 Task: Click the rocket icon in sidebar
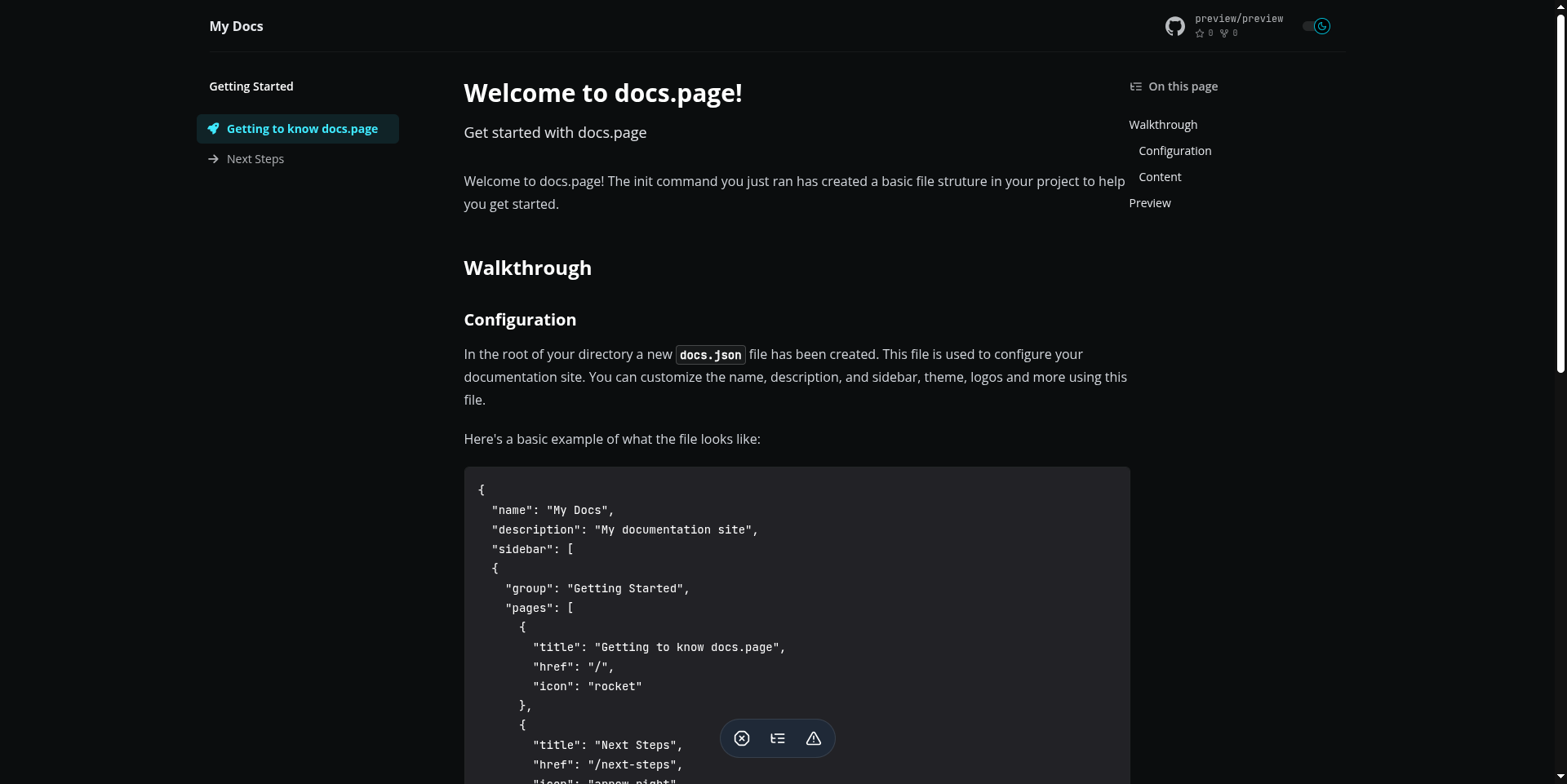213,129
